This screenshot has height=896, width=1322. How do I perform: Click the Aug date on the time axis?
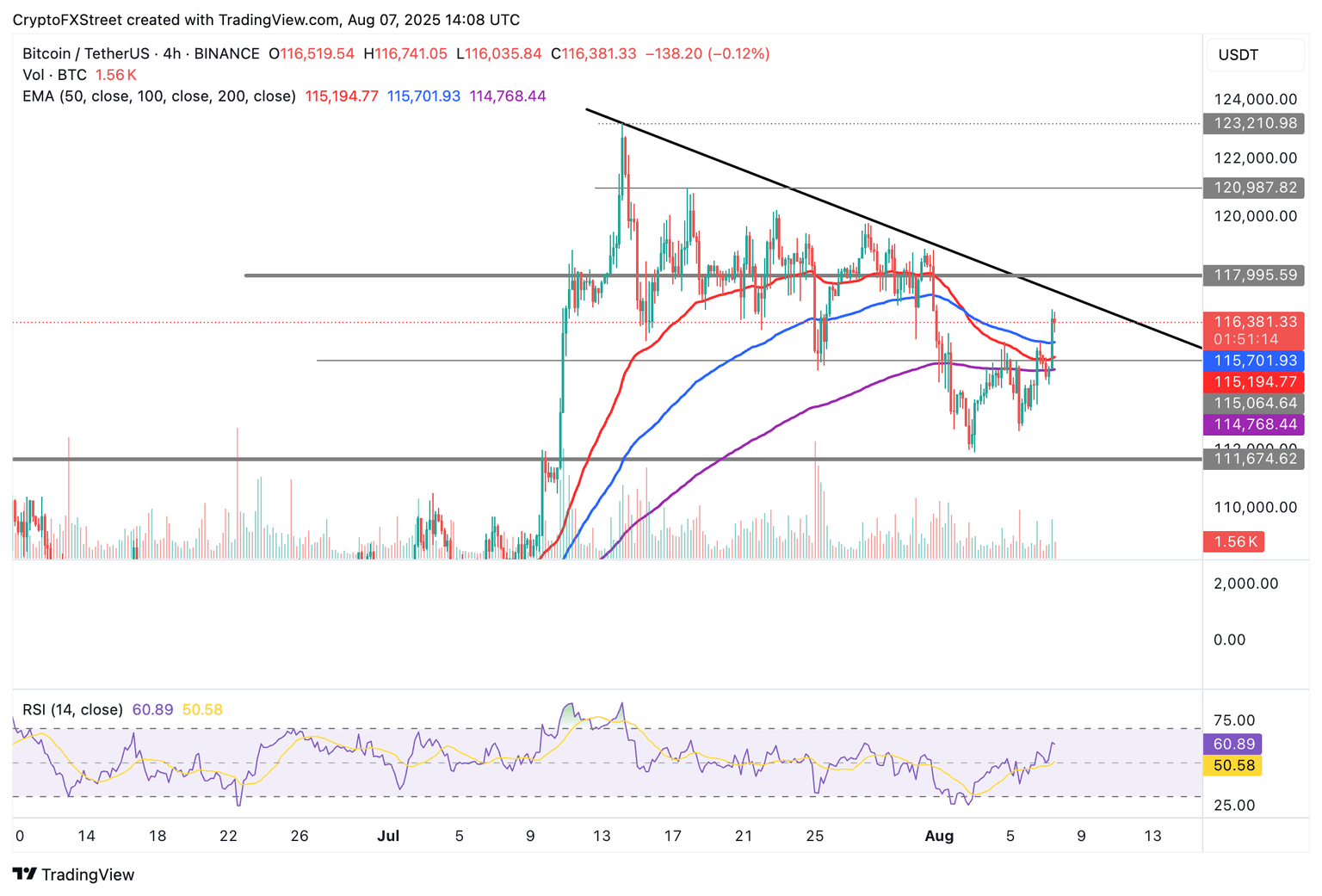click(x=939, y=836)
